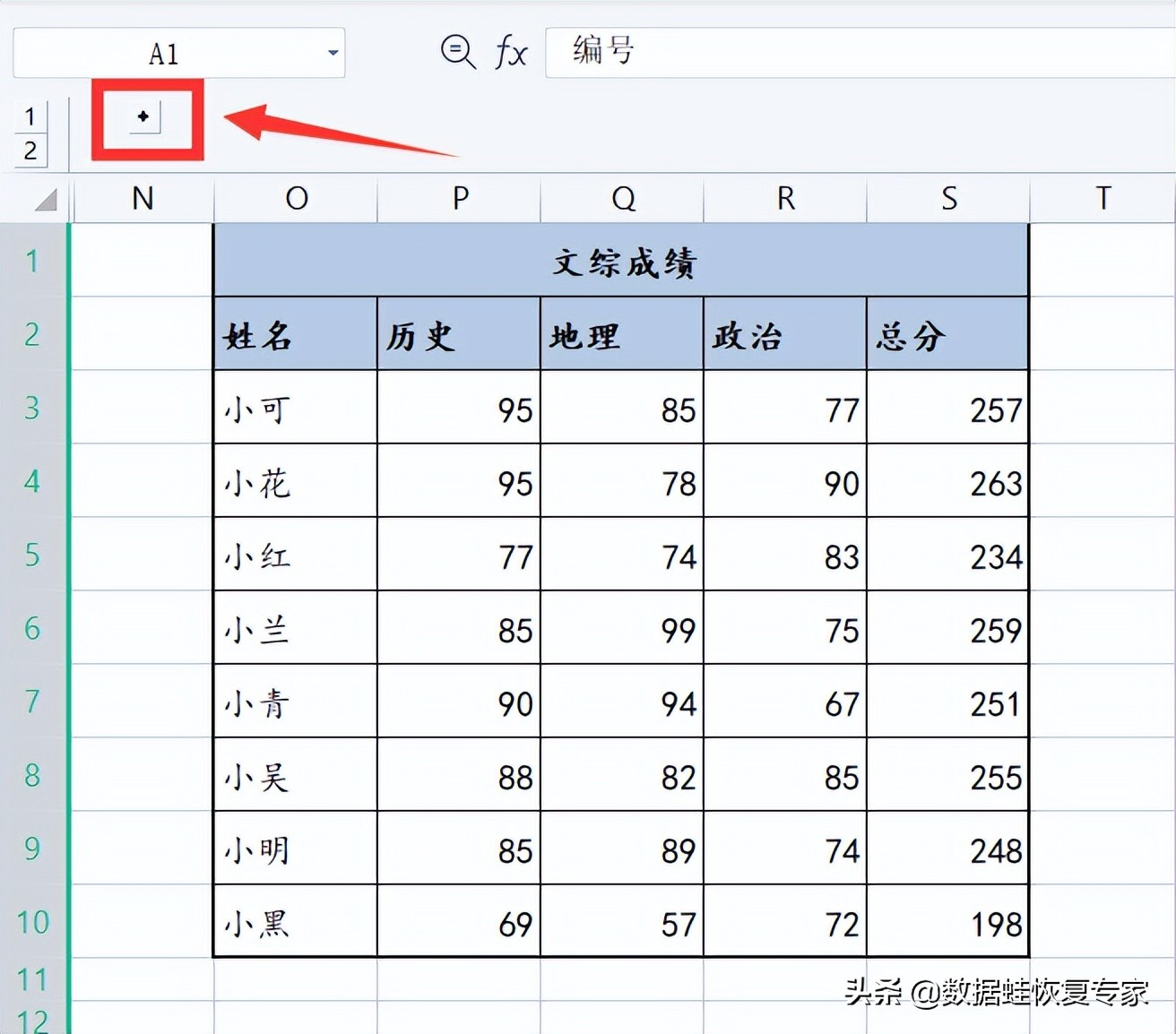Select row 6 header
Viewport: 1176px width, 1034px height.
(33, 628)
